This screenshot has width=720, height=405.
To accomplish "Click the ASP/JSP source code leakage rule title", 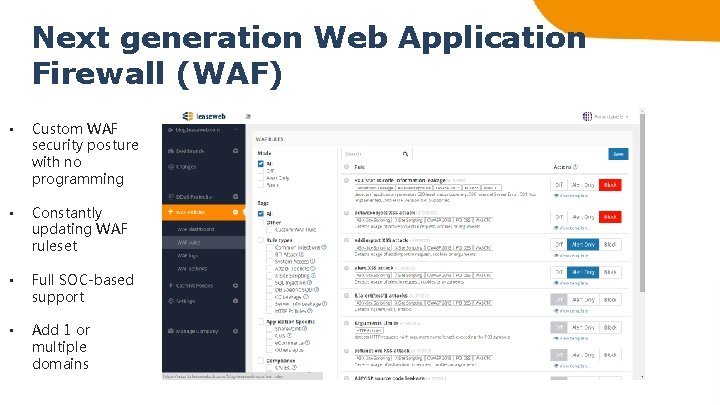I will click(389, 378).
